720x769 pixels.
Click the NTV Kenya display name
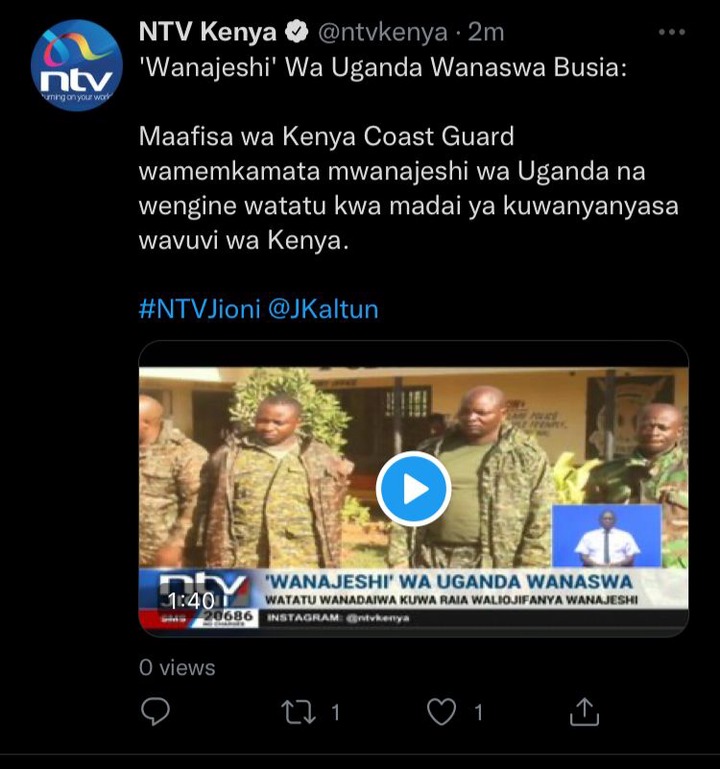[x=208, y=32]
